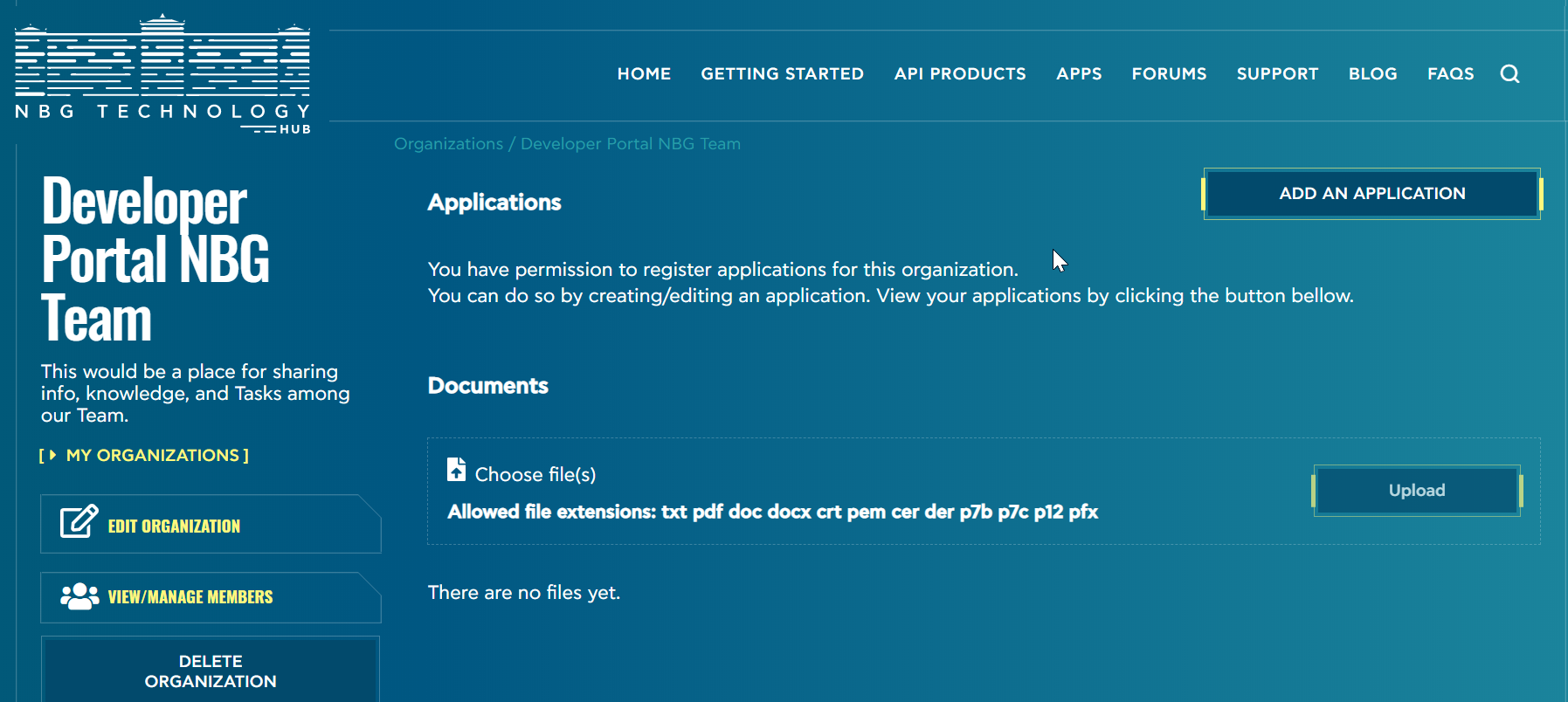Click the NBG Technology Hub logo

coord(162,75)
